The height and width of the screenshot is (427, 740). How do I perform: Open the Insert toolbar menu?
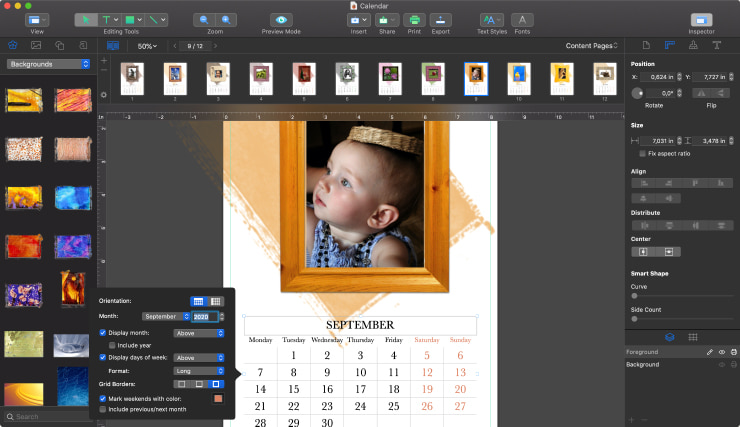(359, 20)
